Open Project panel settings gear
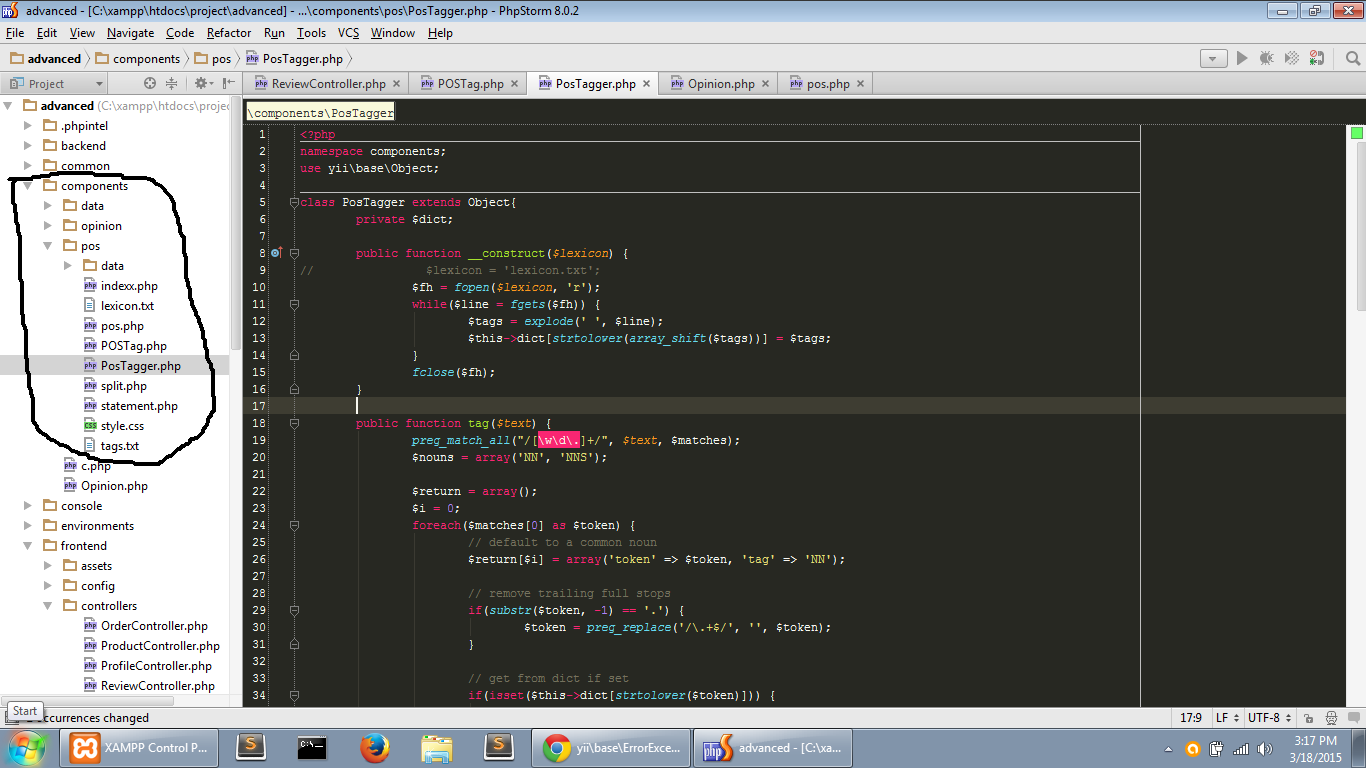1366x768 pixels. pyautogui.click(x=203, y=84)
